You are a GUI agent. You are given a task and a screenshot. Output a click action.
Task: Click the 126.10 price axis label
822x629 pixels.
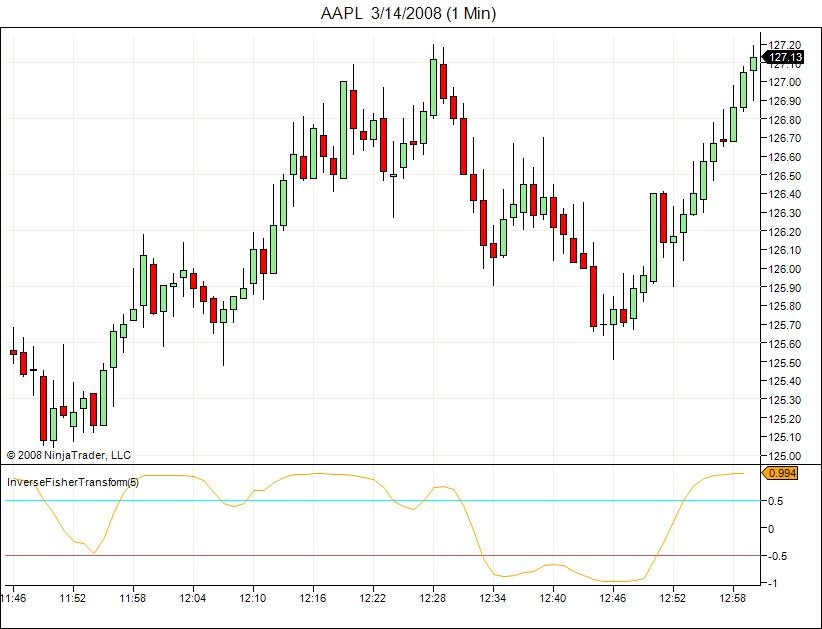coord(784,251)
